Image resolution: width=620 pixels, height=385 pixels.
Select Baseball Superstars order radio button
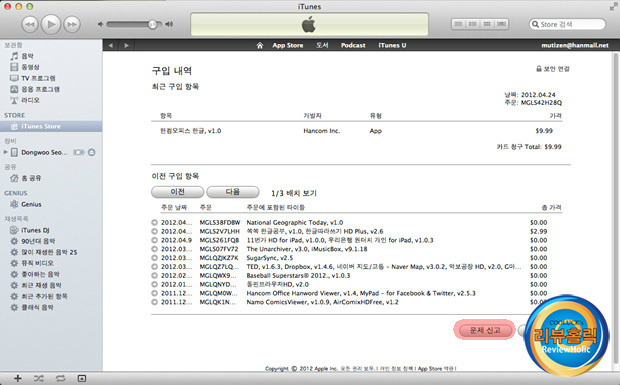pyautogui.click(x=154, y=276)
